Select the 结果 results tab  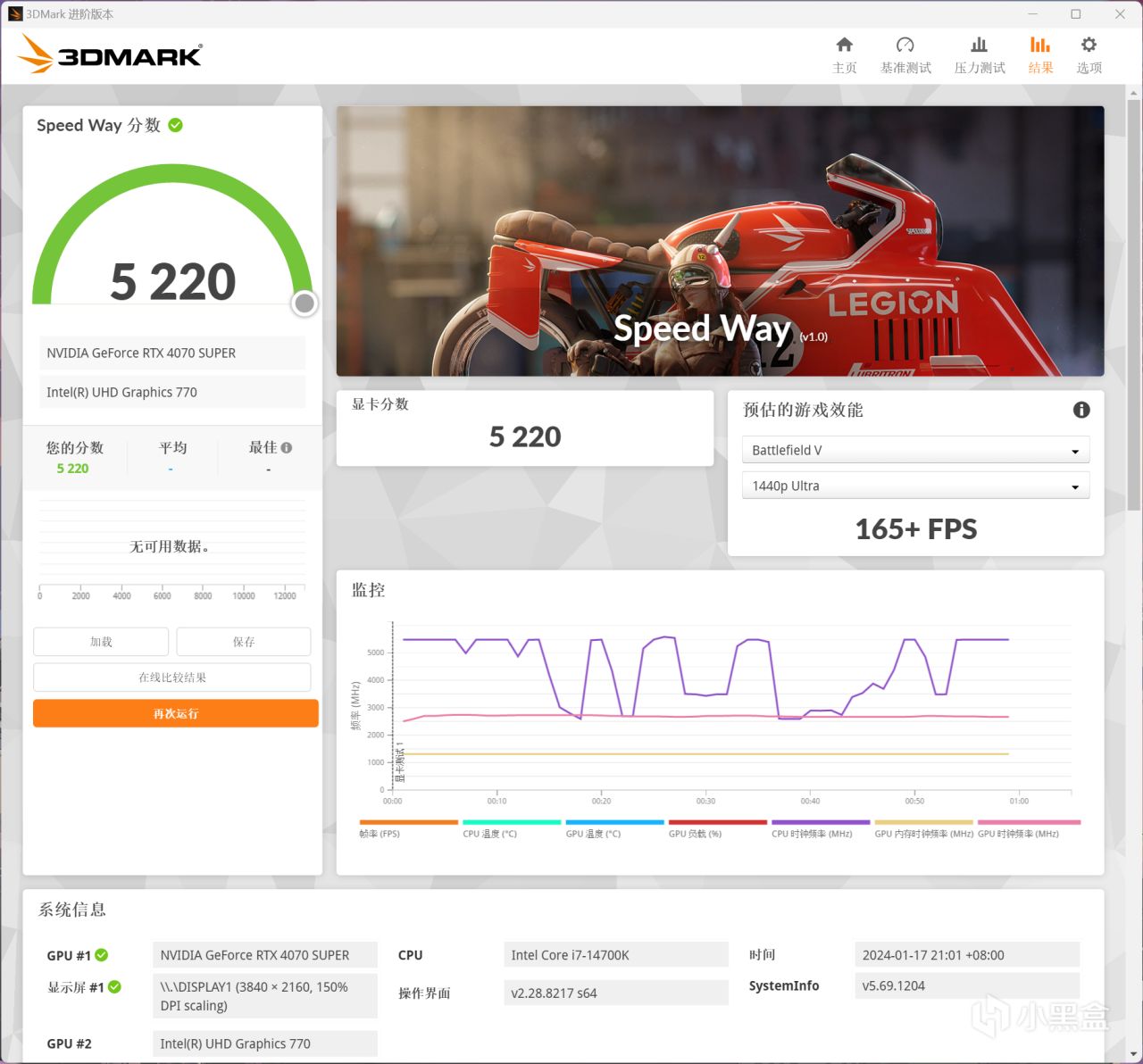1040,55
